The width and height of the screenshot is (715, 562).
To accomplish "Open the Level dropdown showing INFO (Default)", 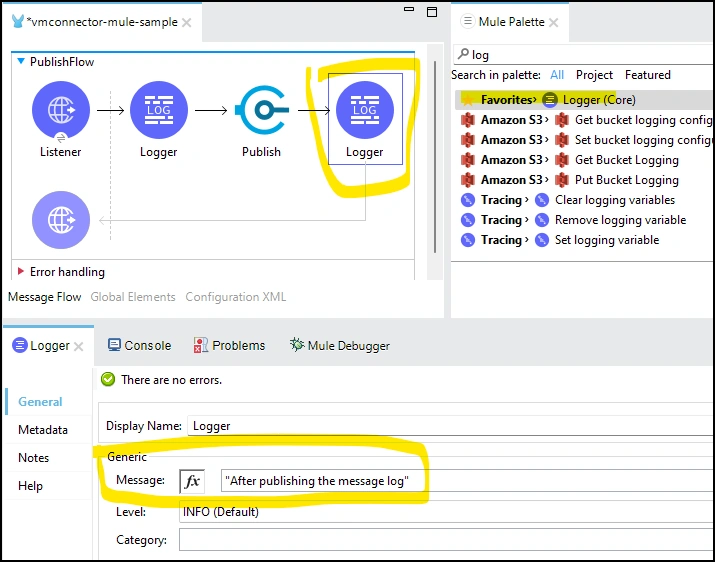I will (447, 512).
